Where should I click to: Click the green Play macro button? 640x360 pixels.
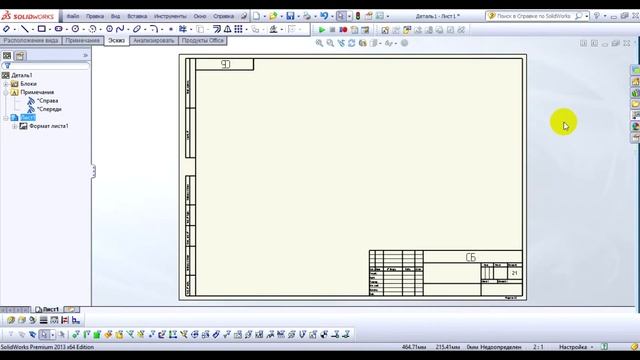point(322,30)
